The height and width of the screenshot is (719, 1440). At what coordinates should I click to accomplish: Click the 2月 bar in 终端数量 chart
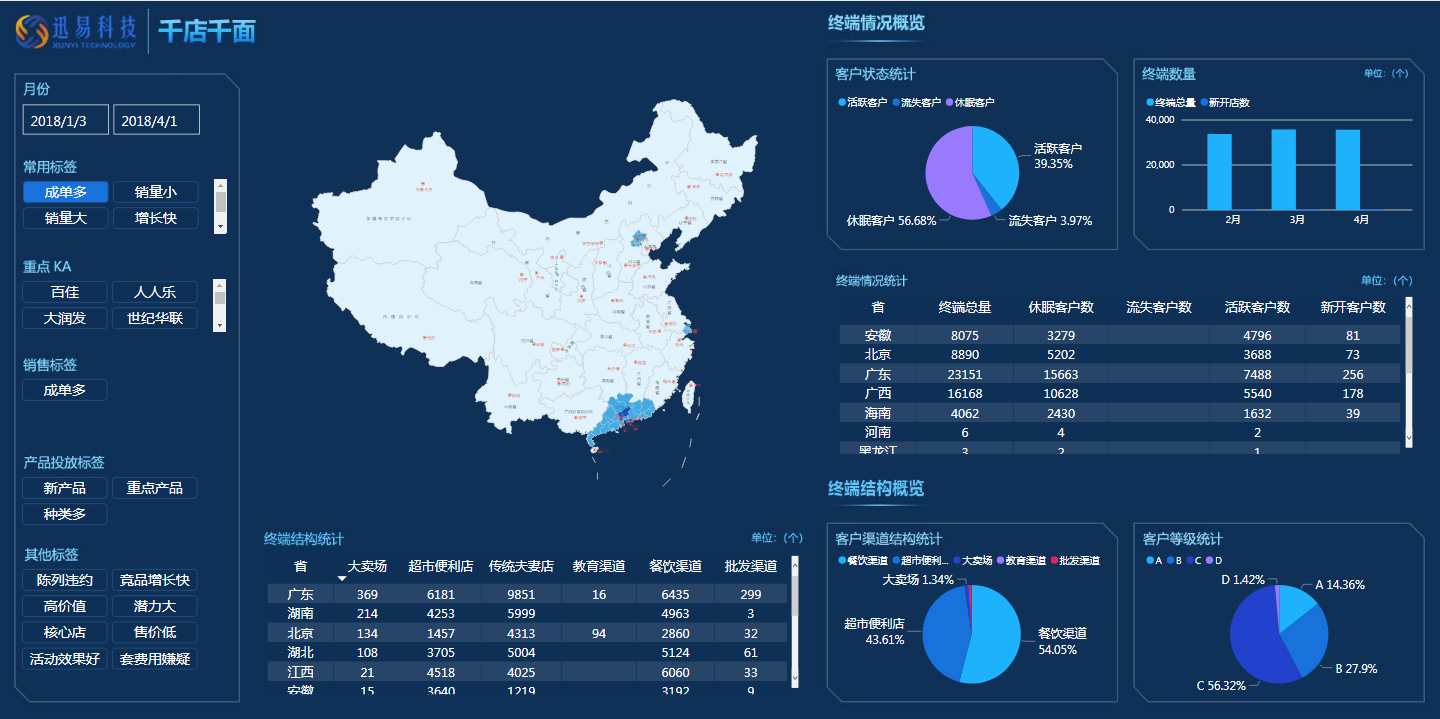click(1219, 172)
